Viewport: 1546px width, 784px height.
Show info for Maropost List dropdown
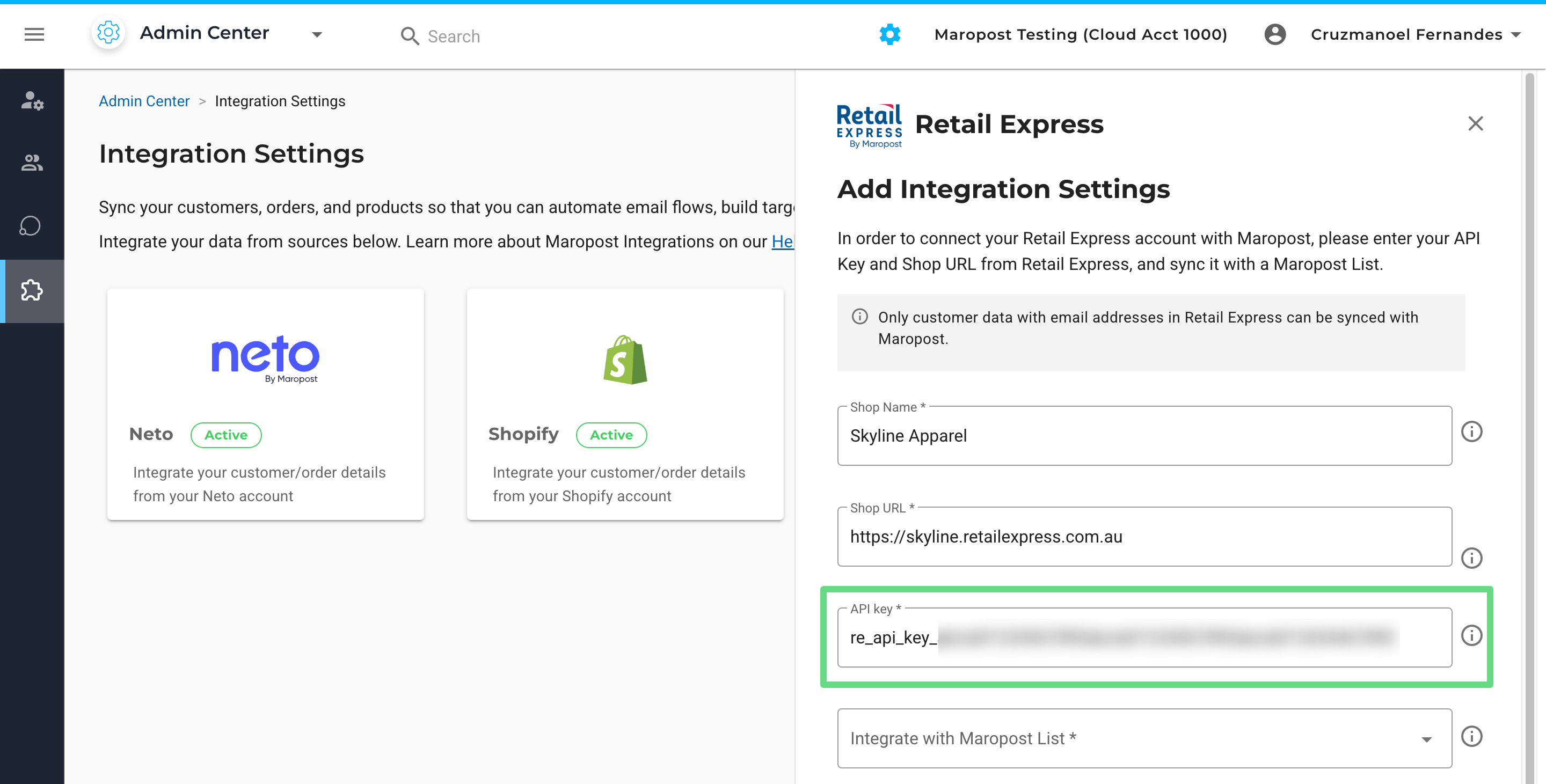1471,736
